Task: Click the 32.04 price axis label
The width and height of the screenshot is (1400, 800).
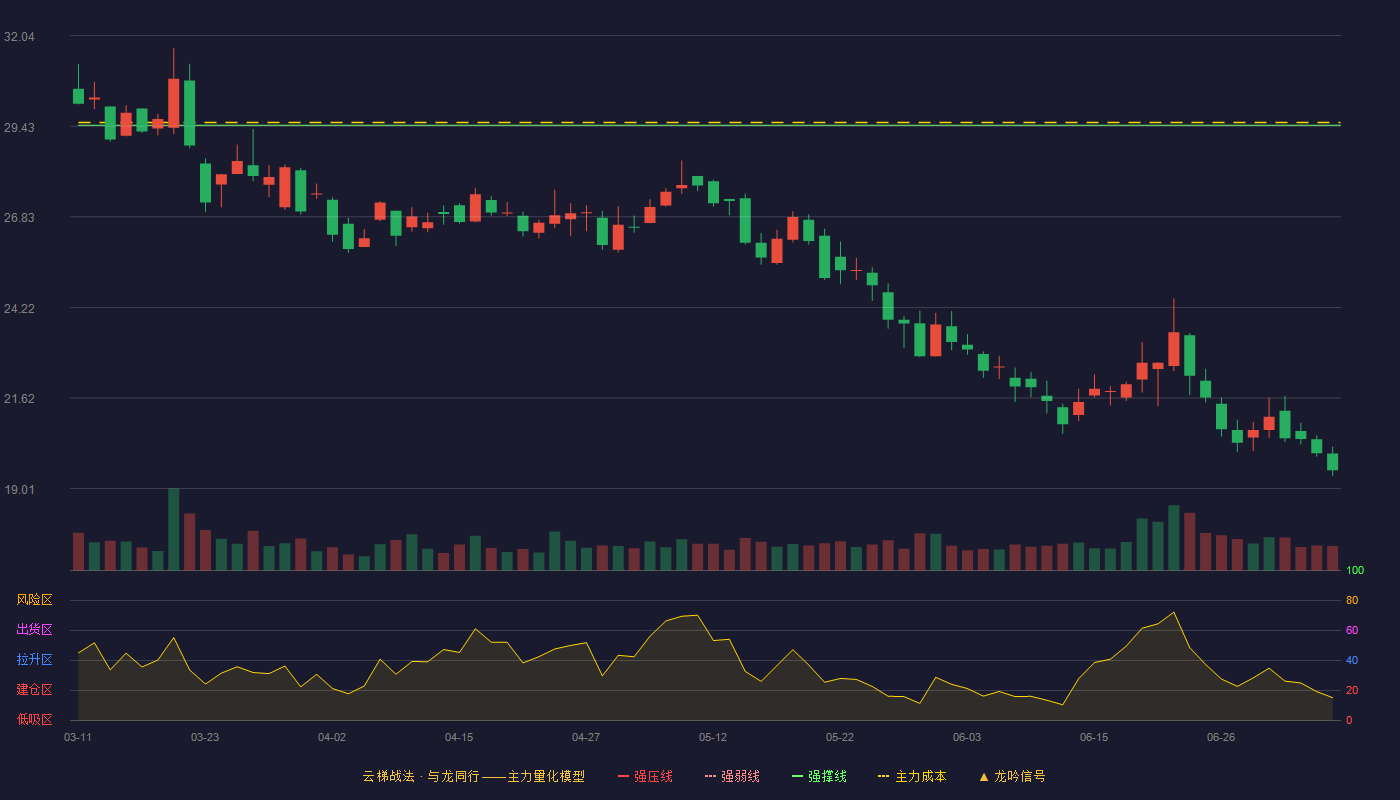Action: click(x=19, y=37)
